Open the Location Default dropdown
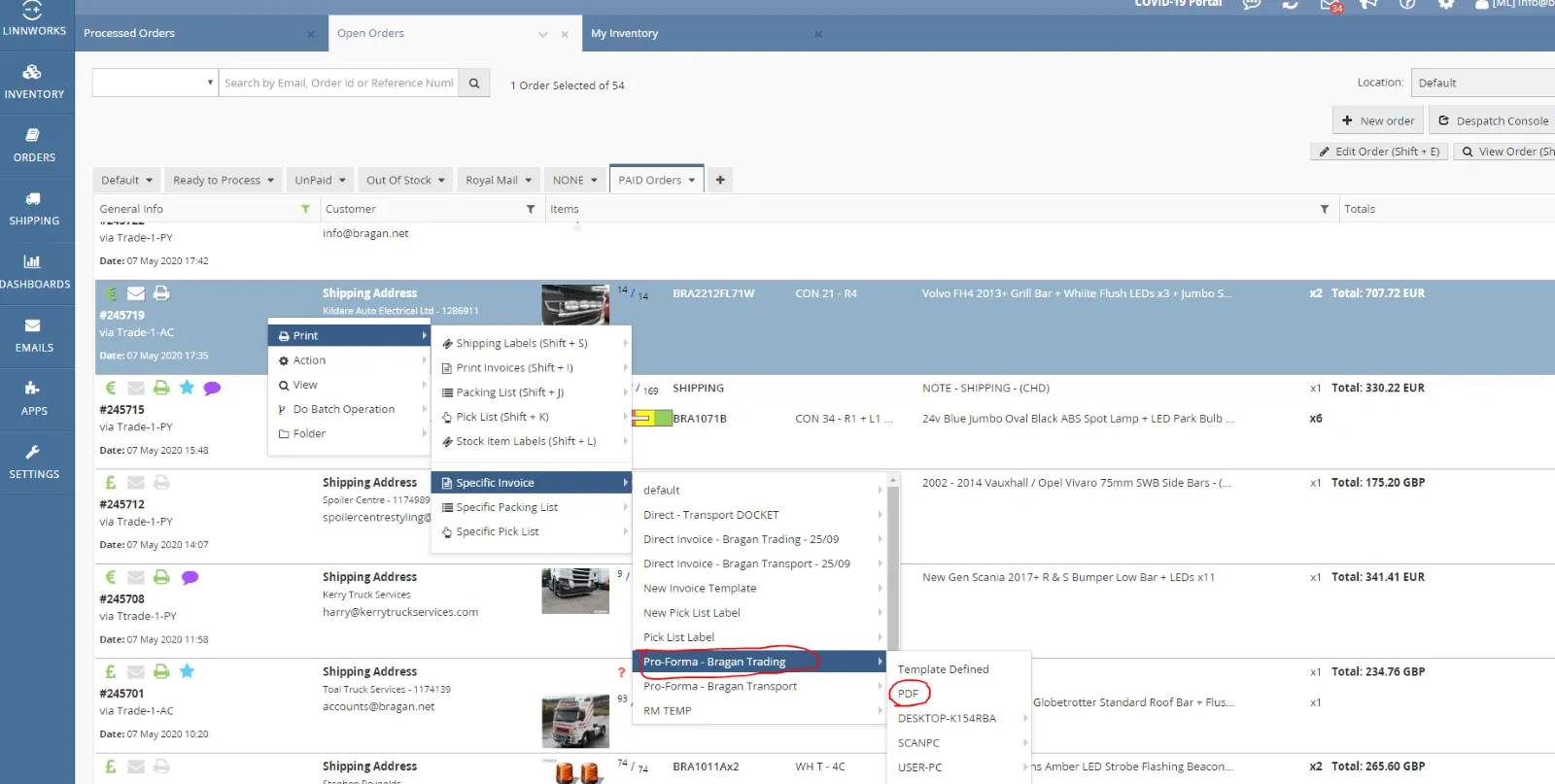Image resolution: width=1555 pixels, height=784 pixels. point(1483,83)
